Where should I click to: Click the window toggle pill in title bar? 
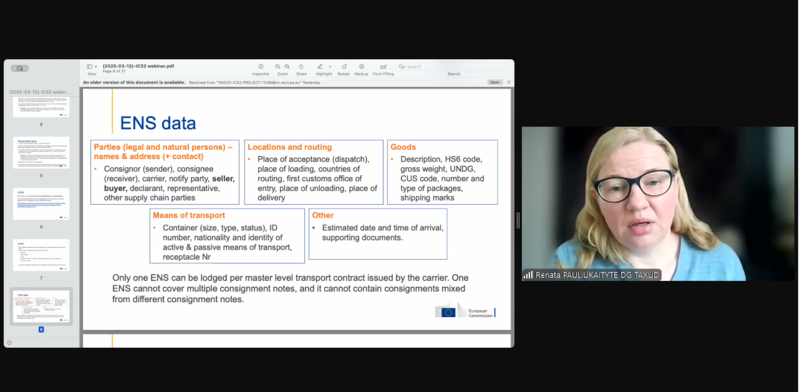20,68
